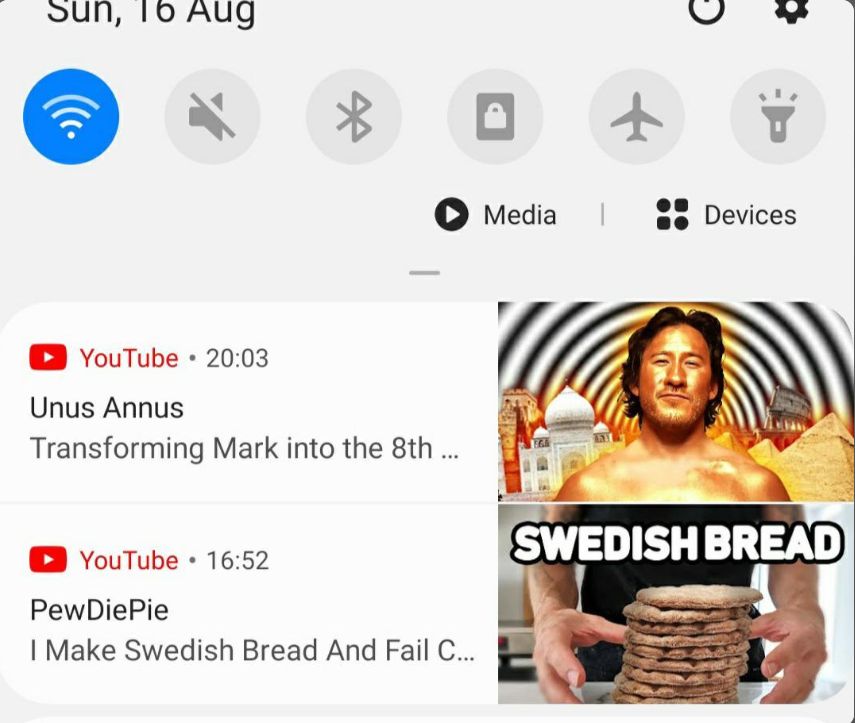Viewport: 855px width, 723px height.
Task: Enable airplane mode
Action: coord(636,116)
